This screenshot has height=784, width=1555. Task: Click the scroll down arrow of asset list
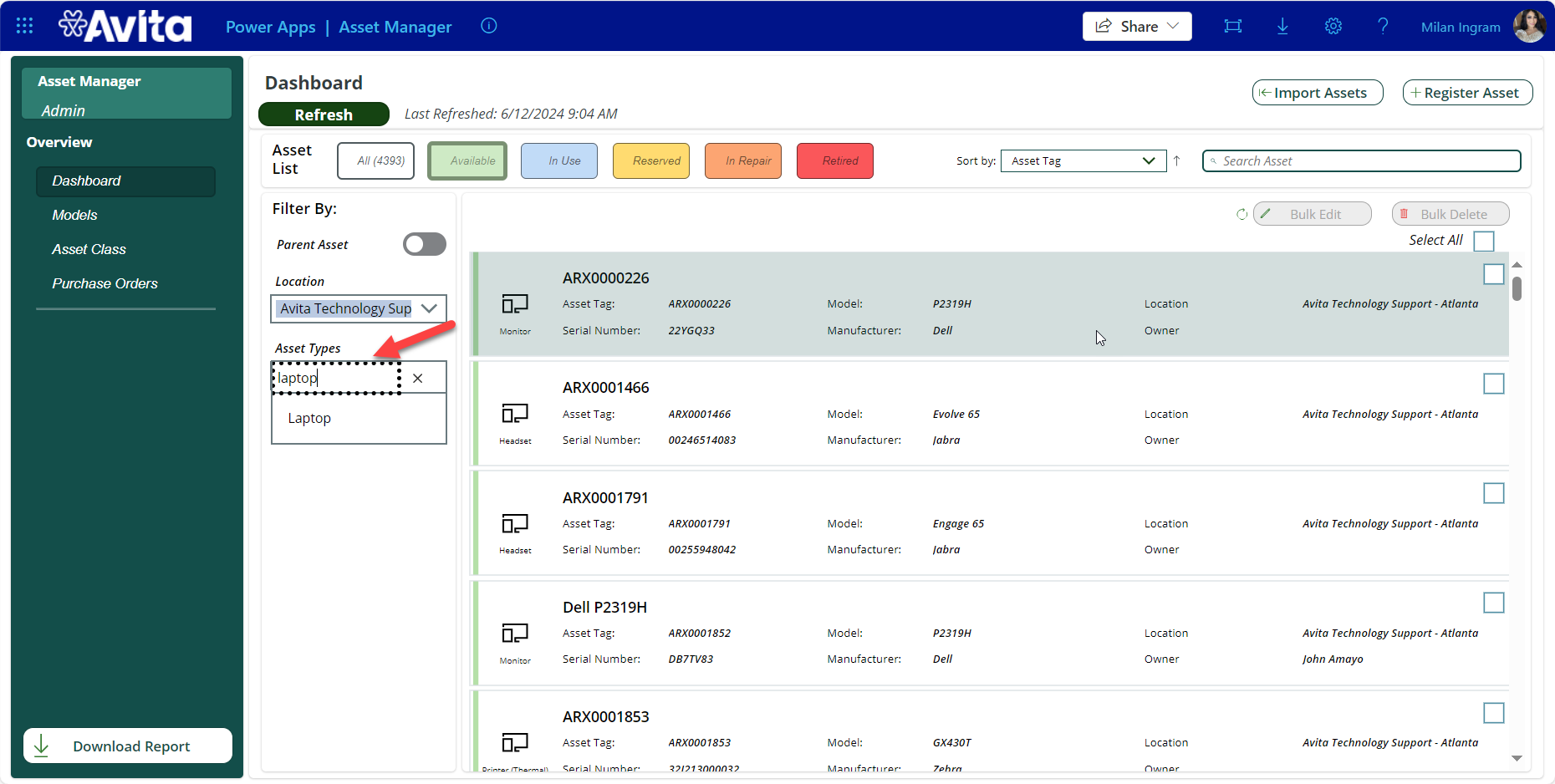(x=1517, y=758)
